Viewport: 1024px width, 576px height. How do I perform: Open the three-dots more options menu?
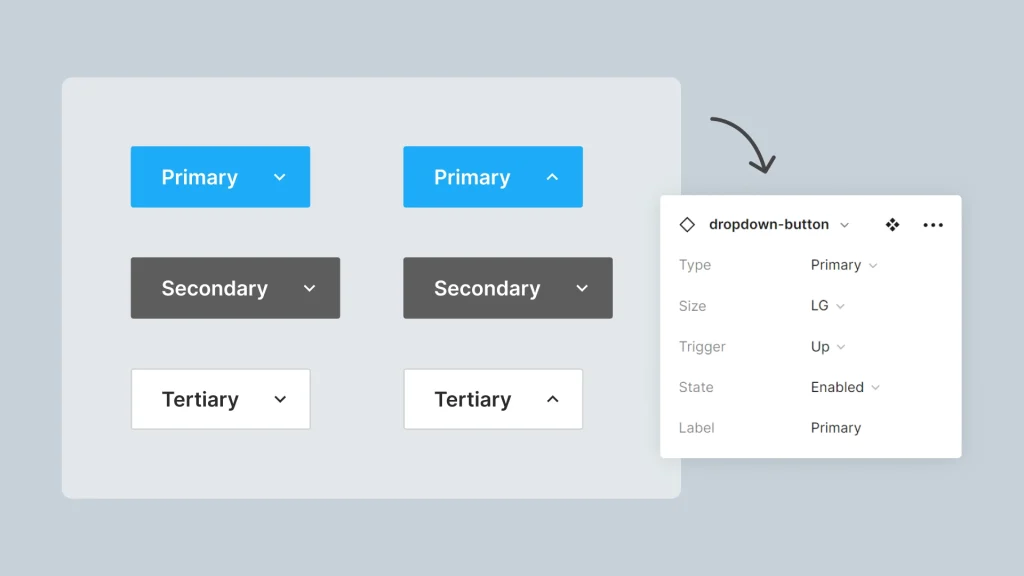933,225
